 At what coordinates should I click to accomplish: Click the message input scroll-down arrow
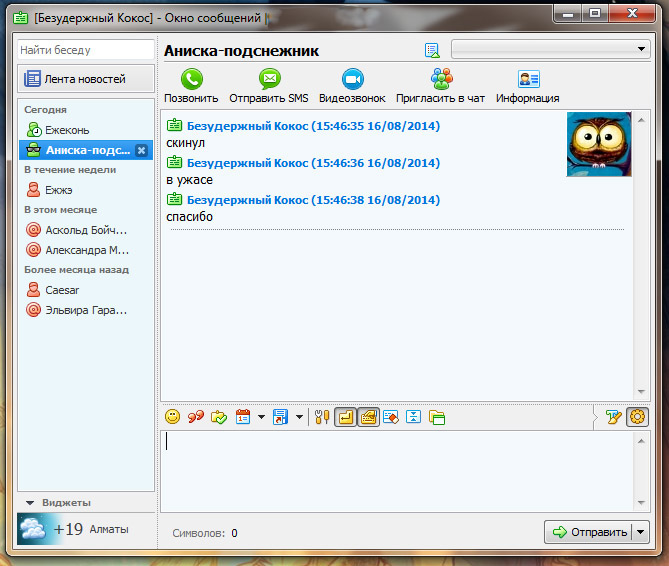pyautogui.click(x=641, y=502)
